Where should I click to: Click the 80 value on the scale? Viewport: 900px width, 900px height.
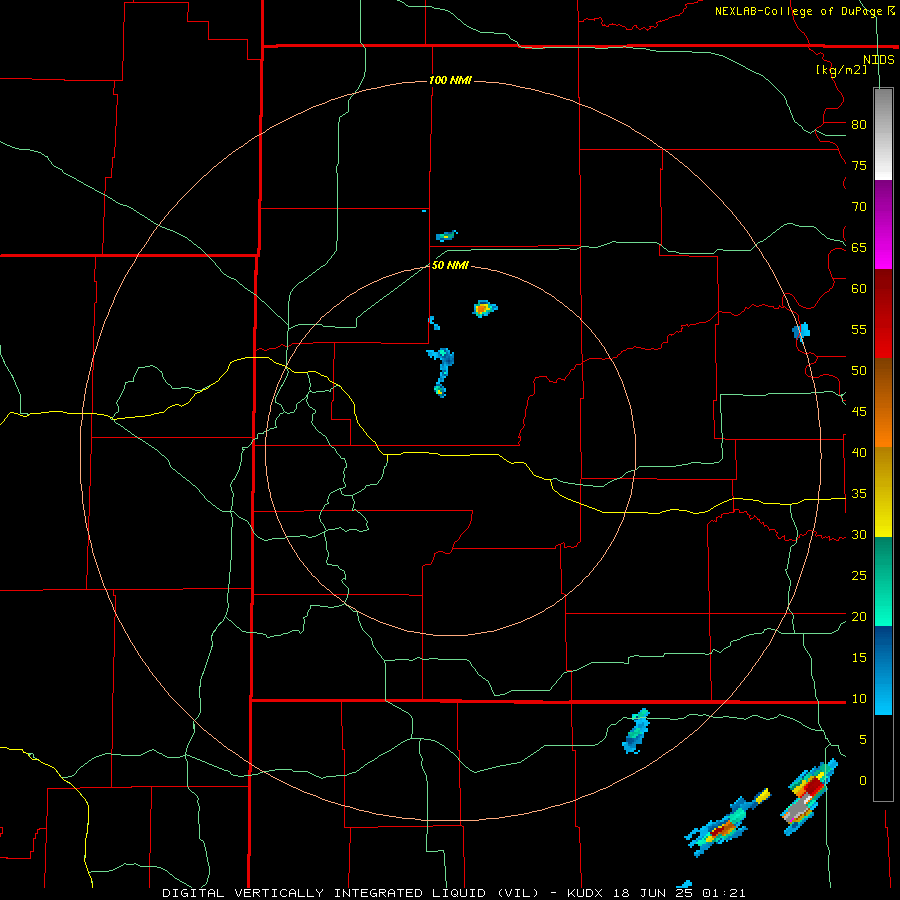click(859, 125)
